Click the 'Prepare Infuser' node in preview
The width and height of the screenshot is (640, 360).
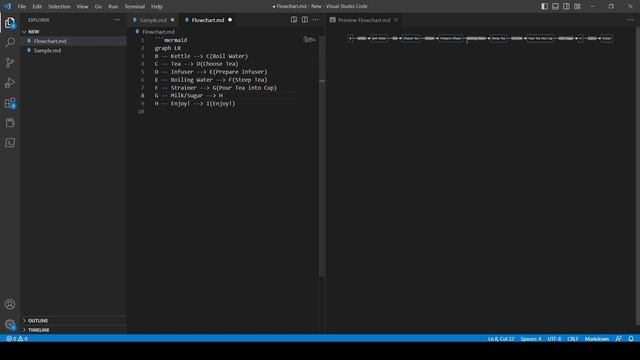point(451,38)
